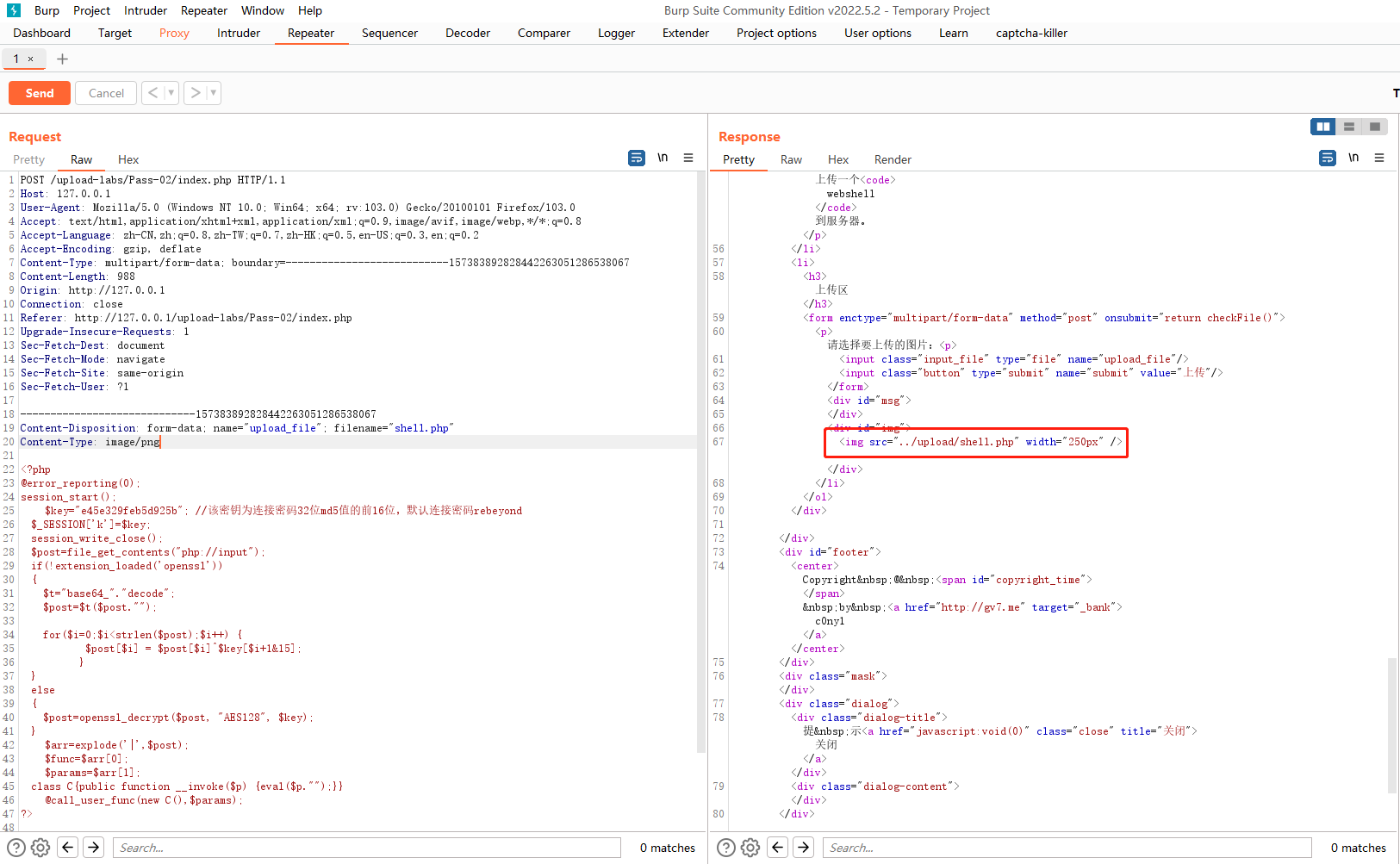1400x864 pixels.
Task: Open the Sequencer tab
Action: point(389,33)
